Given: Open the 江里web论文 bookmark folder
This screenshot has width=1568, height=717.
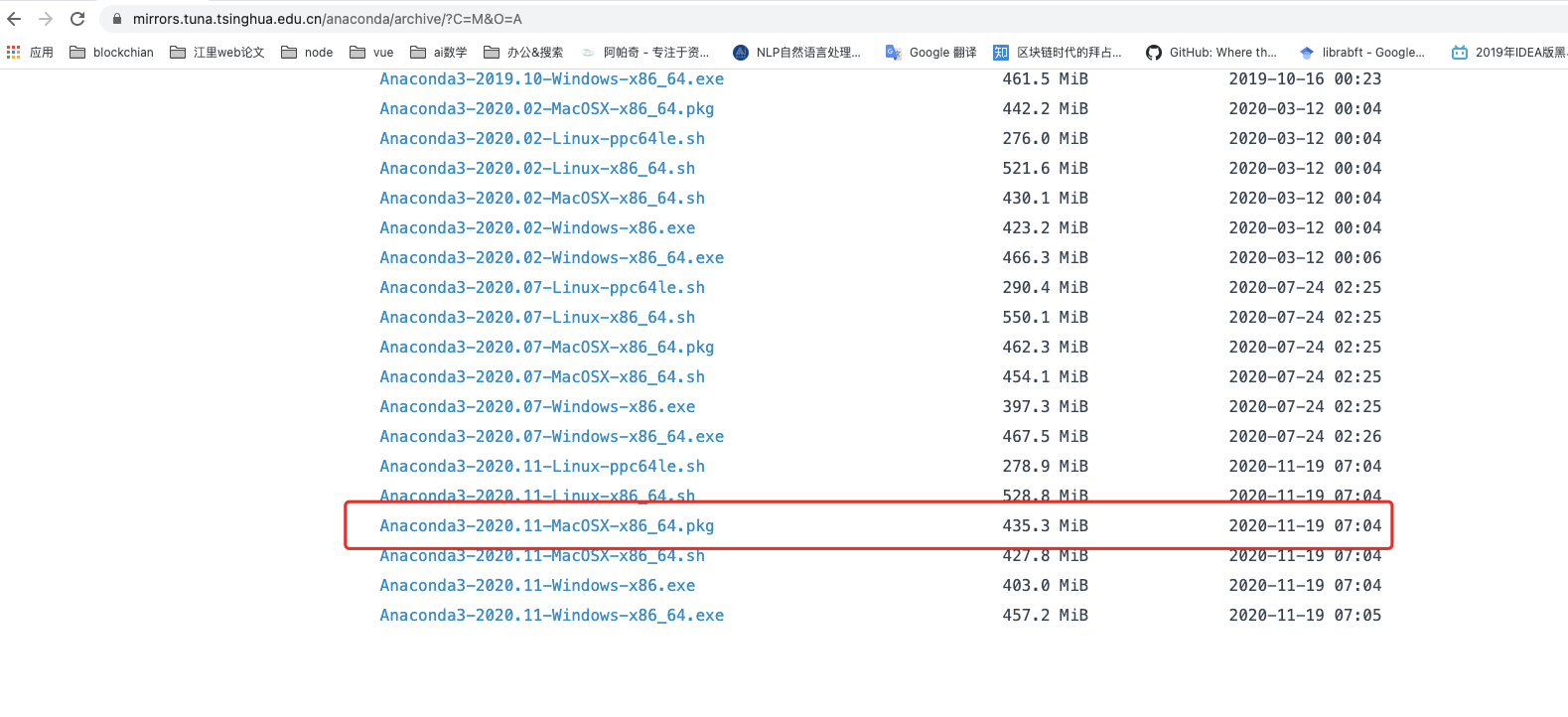Looking at the screenshot, I should tap(217, 53).
